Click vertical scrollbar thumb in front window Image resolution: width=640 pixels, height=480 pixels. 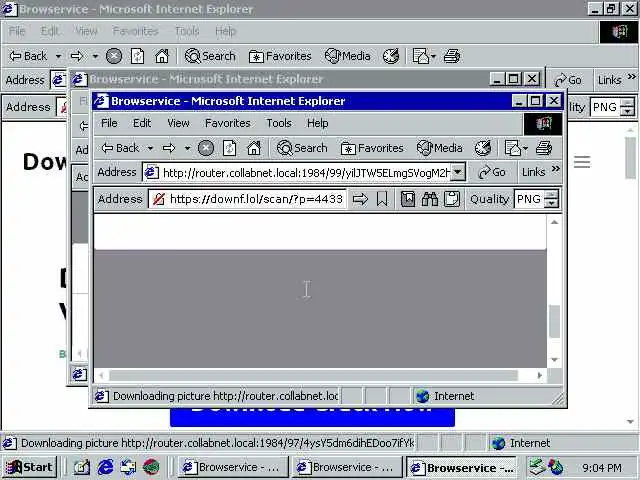pos(554,321)
